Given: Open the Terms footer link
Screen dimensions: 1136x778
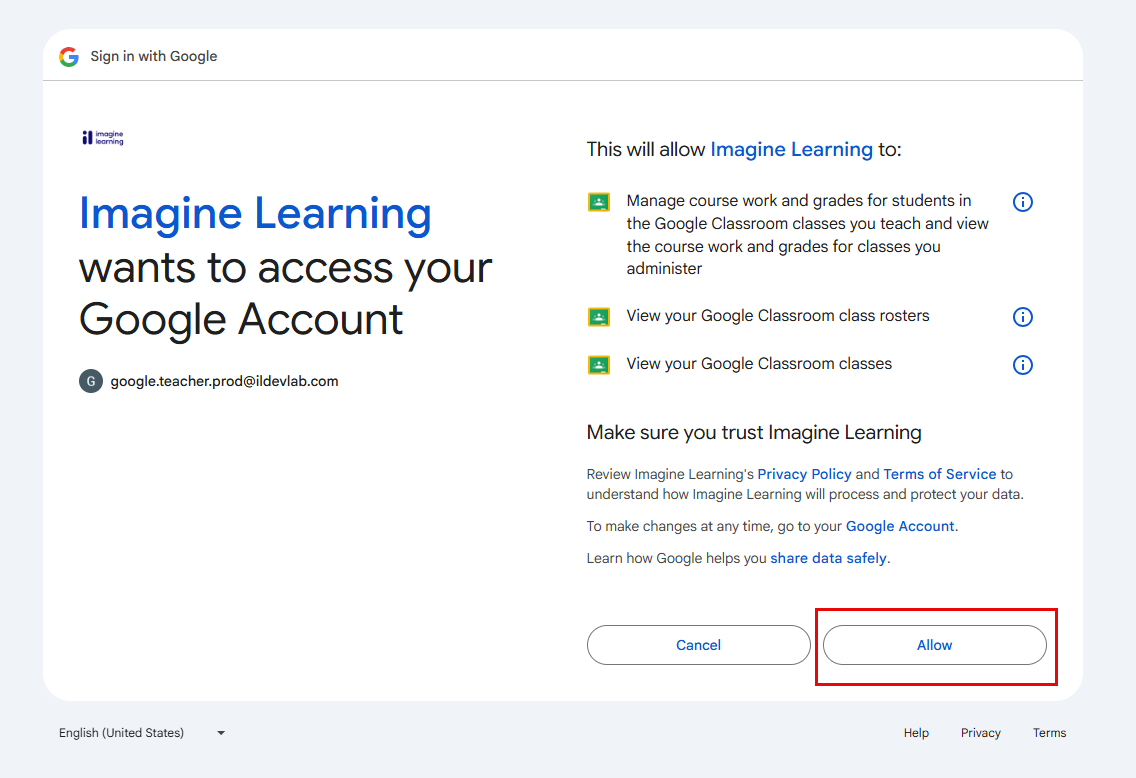Looking at the screenshot, I should click(x=1049, y=732).
